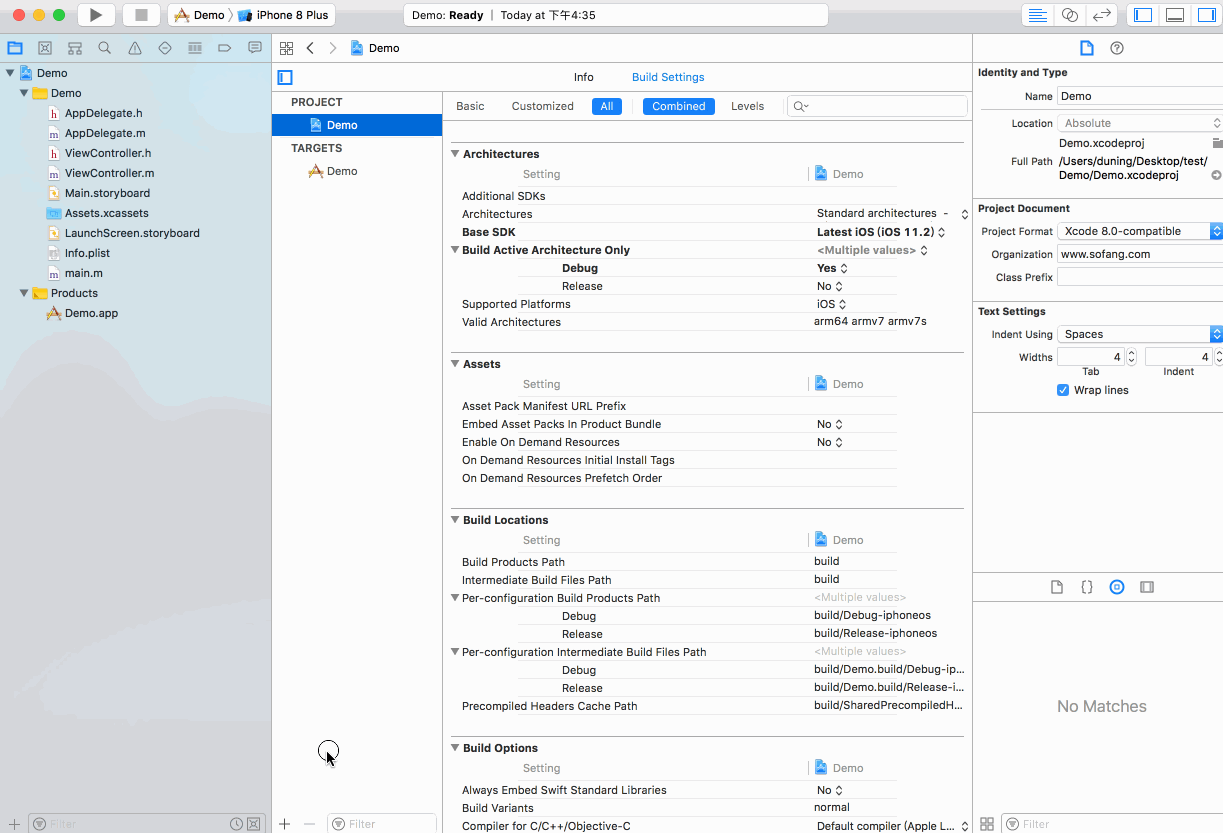Show the Assistant editor
The width and height of the screenshot is (1223, 833).
click(x=1070, y=15)
